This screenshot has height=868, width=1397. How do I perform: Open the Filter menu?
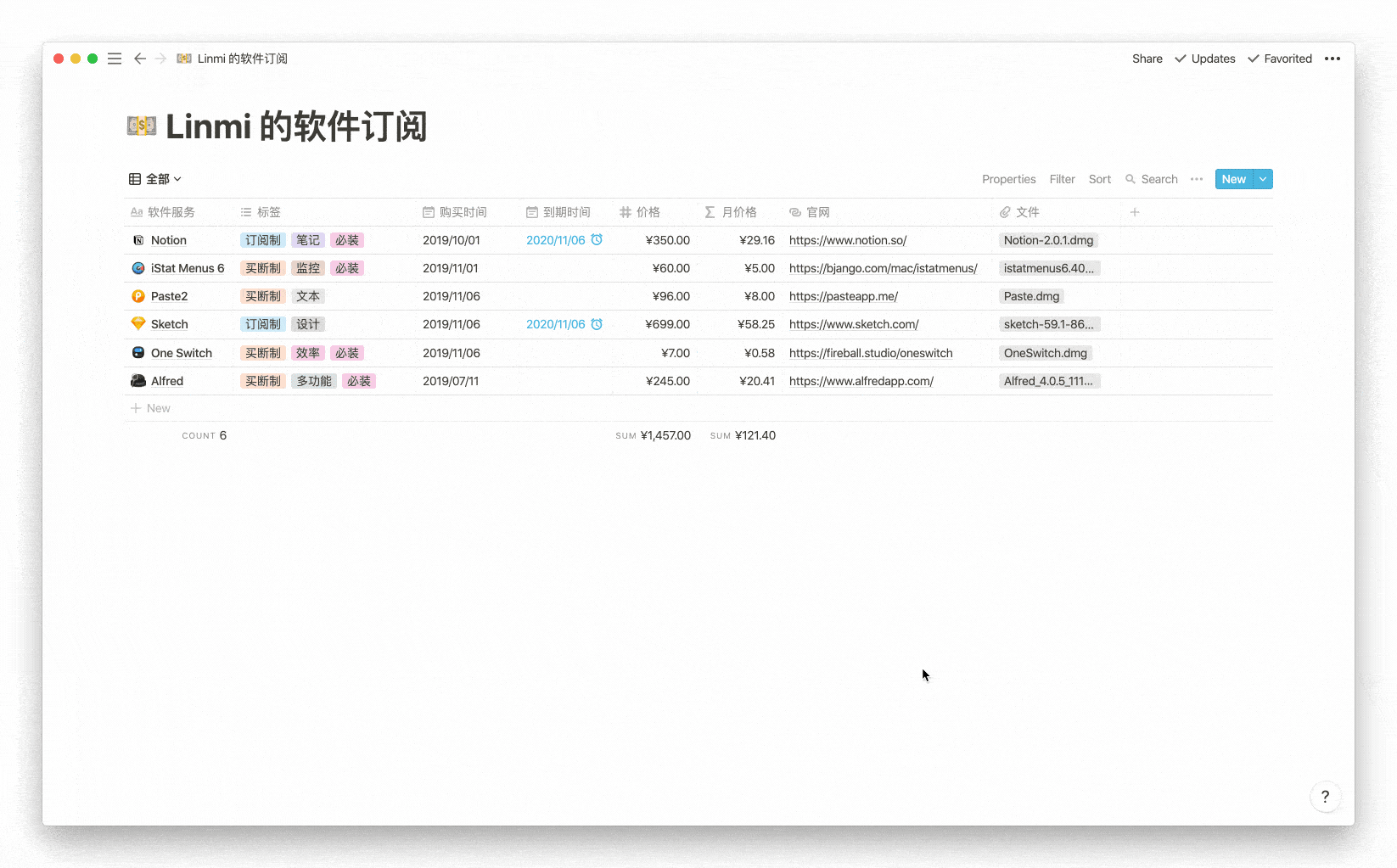[1062, 179]
